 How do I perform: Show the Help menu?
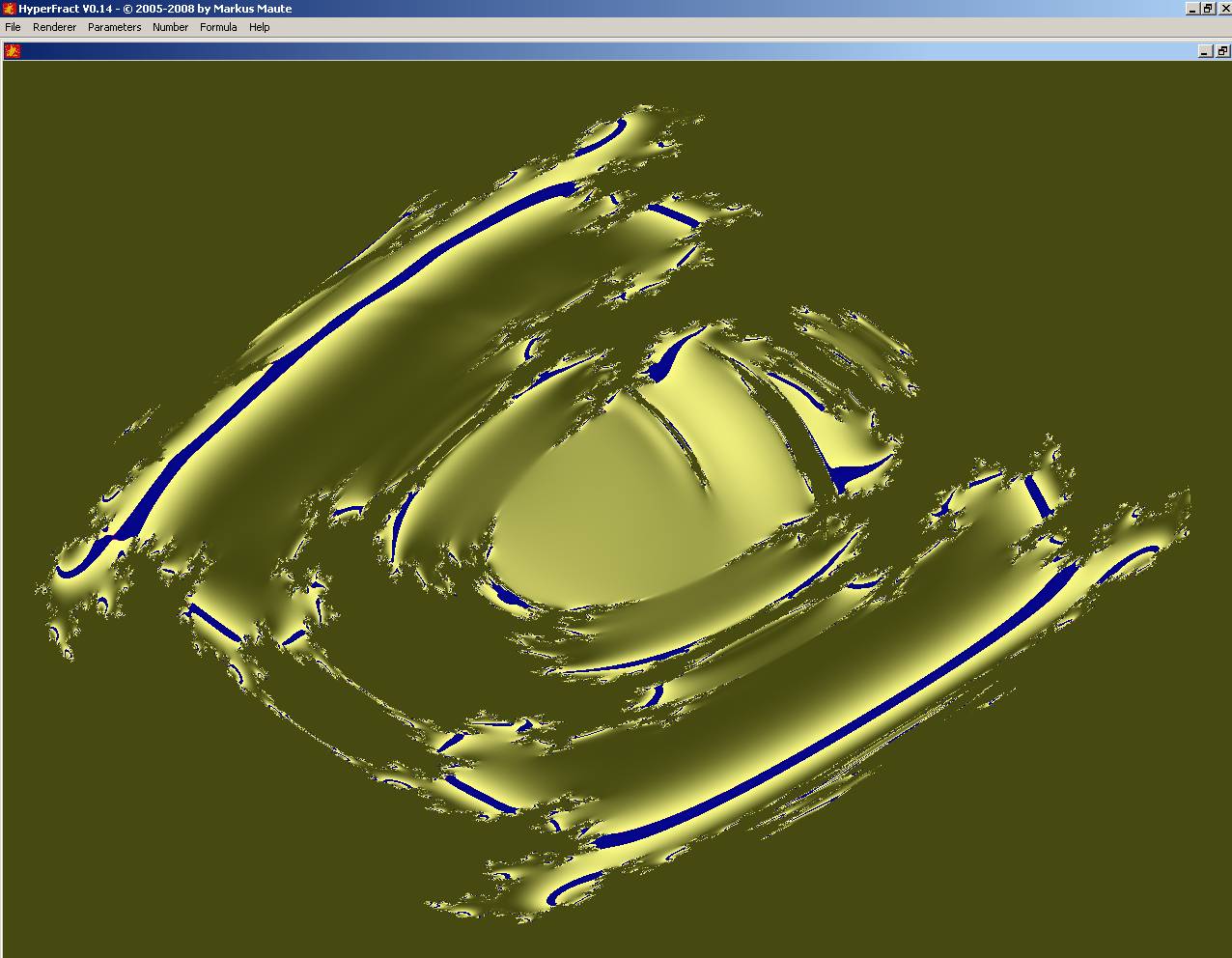point(259,27)
